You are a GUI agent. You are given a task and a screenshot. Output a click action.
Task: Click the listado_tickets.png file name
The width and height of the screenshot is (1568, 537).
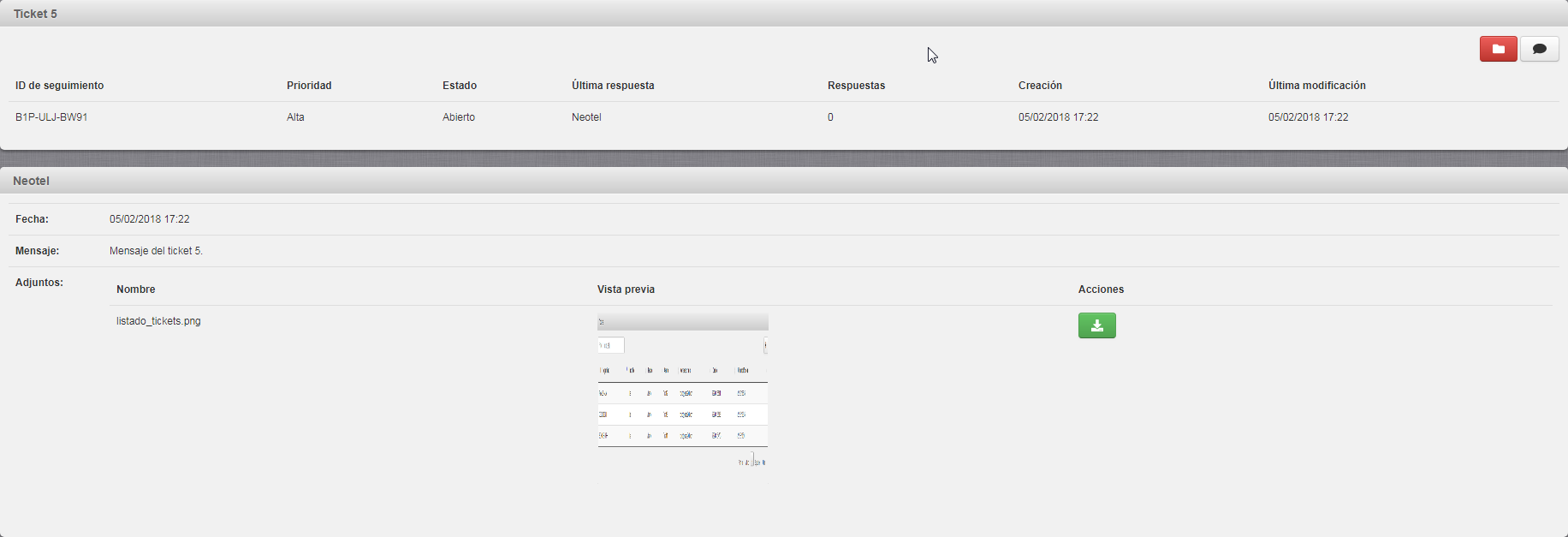point(158,321)
